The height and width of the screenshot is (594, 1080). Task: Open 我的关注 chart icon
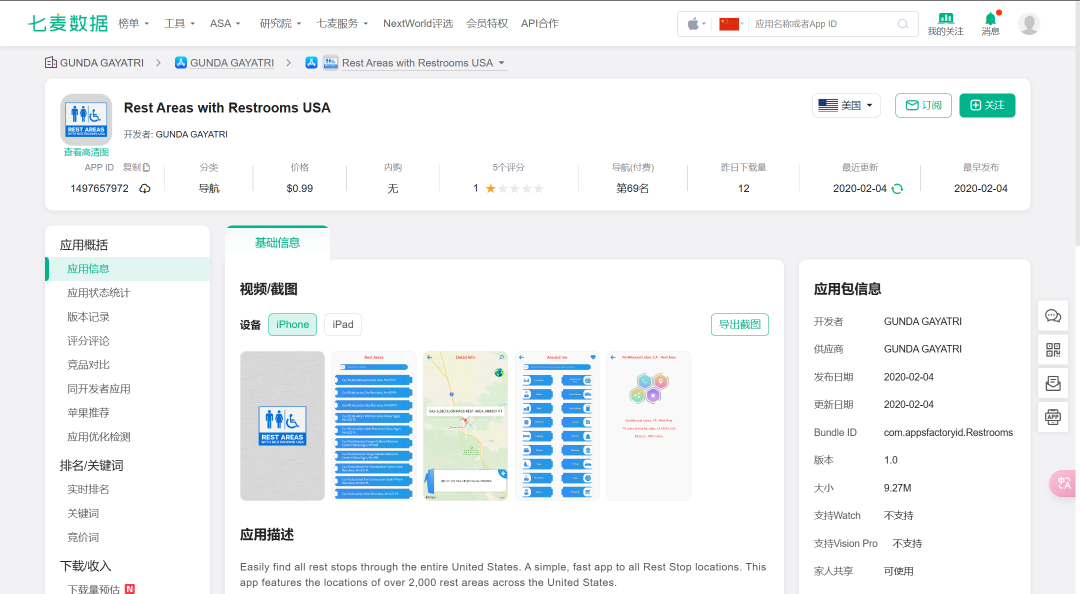[946, 19]
